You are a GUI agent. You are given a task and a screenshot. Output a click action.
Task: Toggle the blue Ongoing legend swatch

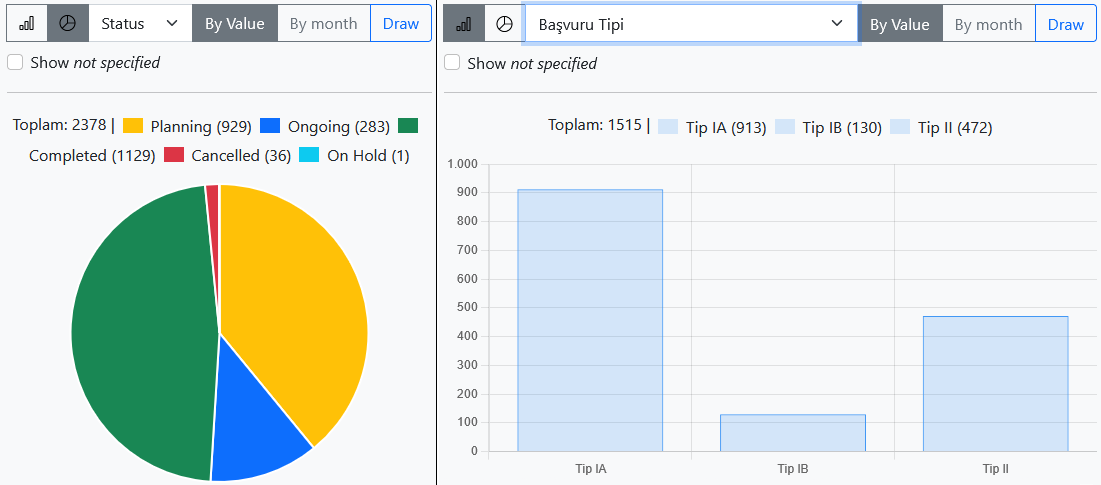click(270, 126)
